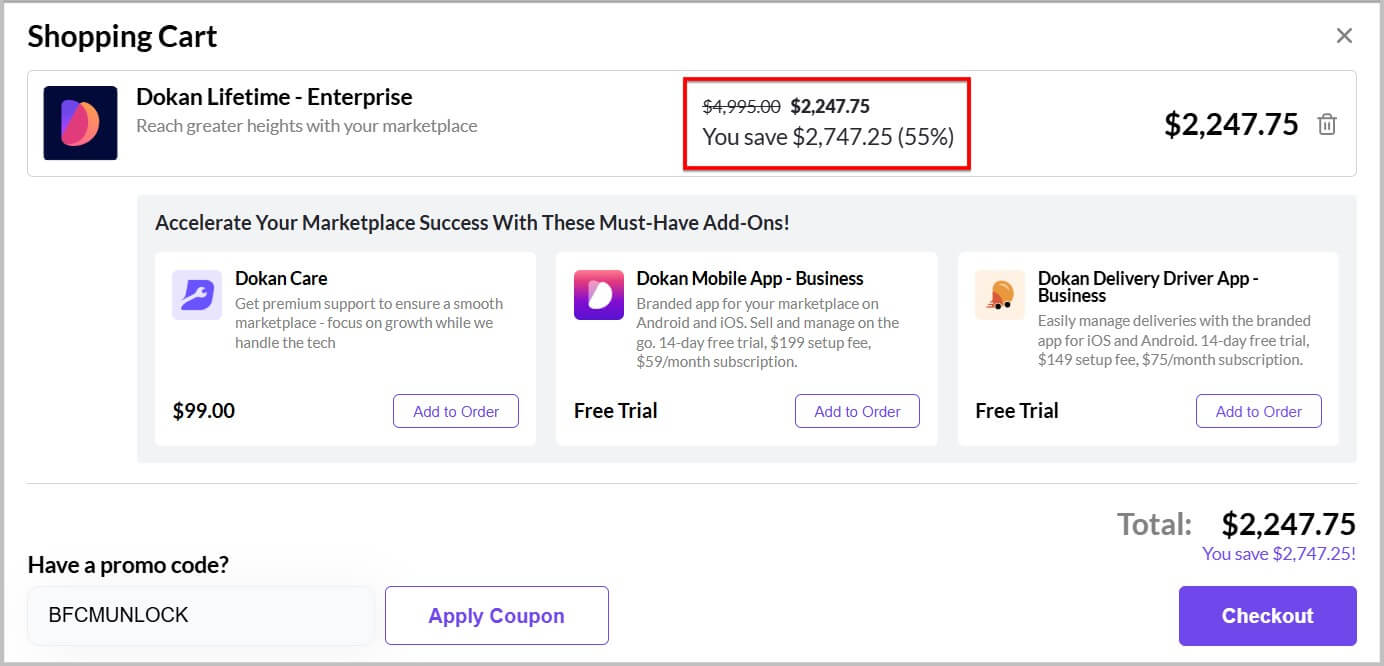Add Dokan Mobile App to order
This screenshot has height=666, width=1384.
857,411
